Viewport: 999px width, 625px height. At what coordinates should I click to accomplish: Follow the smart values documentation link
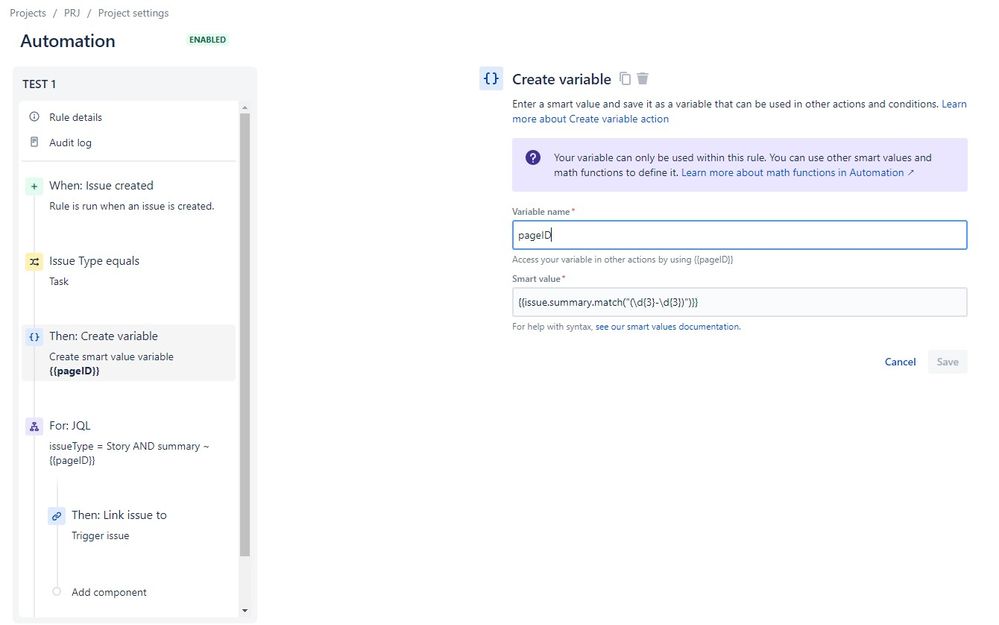click(665, 327)
